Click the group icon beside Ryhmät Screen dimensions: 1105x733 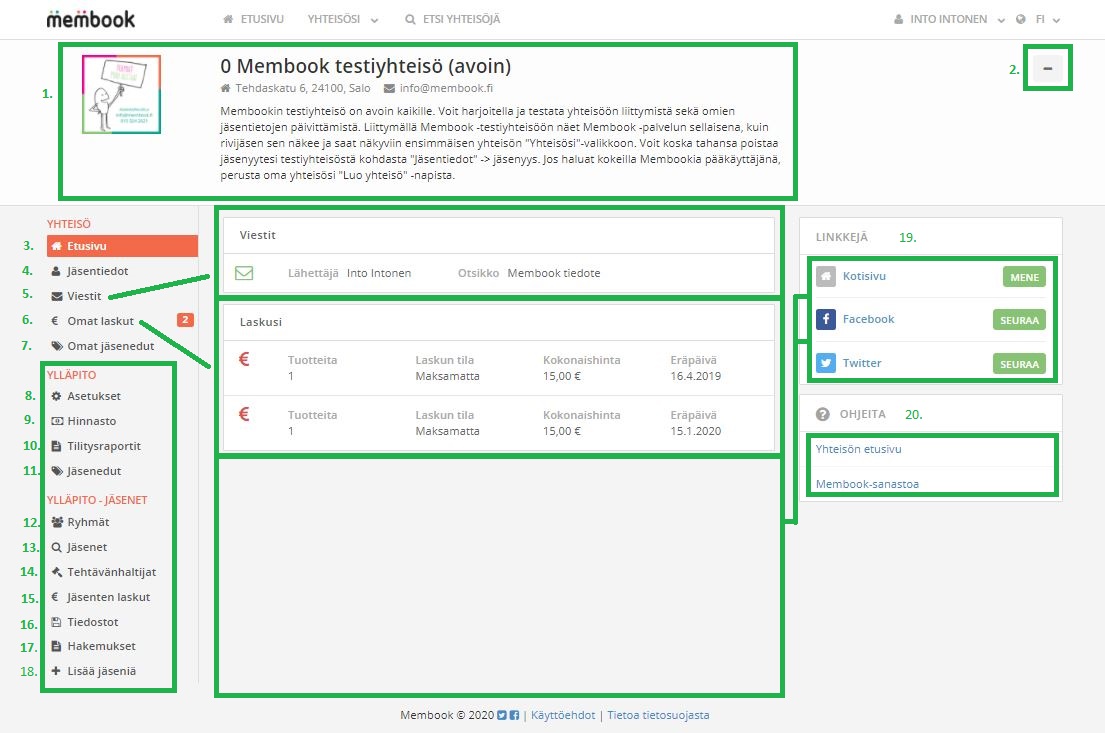pos(57,522)
